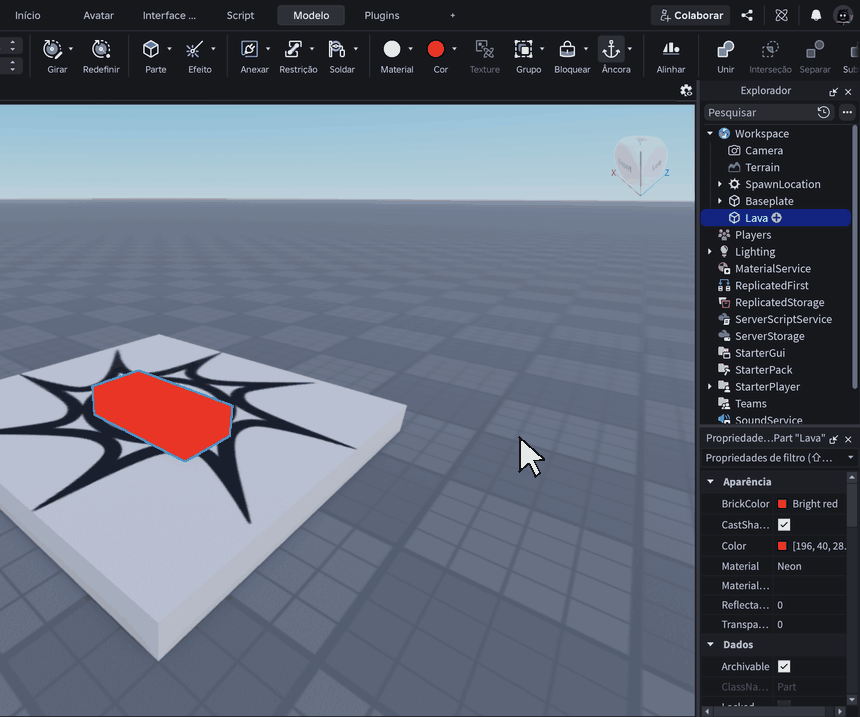The height and width of the screenshot is (717, 860).
Task: Open viewport settings gear icon
Action: pos(686,91)
